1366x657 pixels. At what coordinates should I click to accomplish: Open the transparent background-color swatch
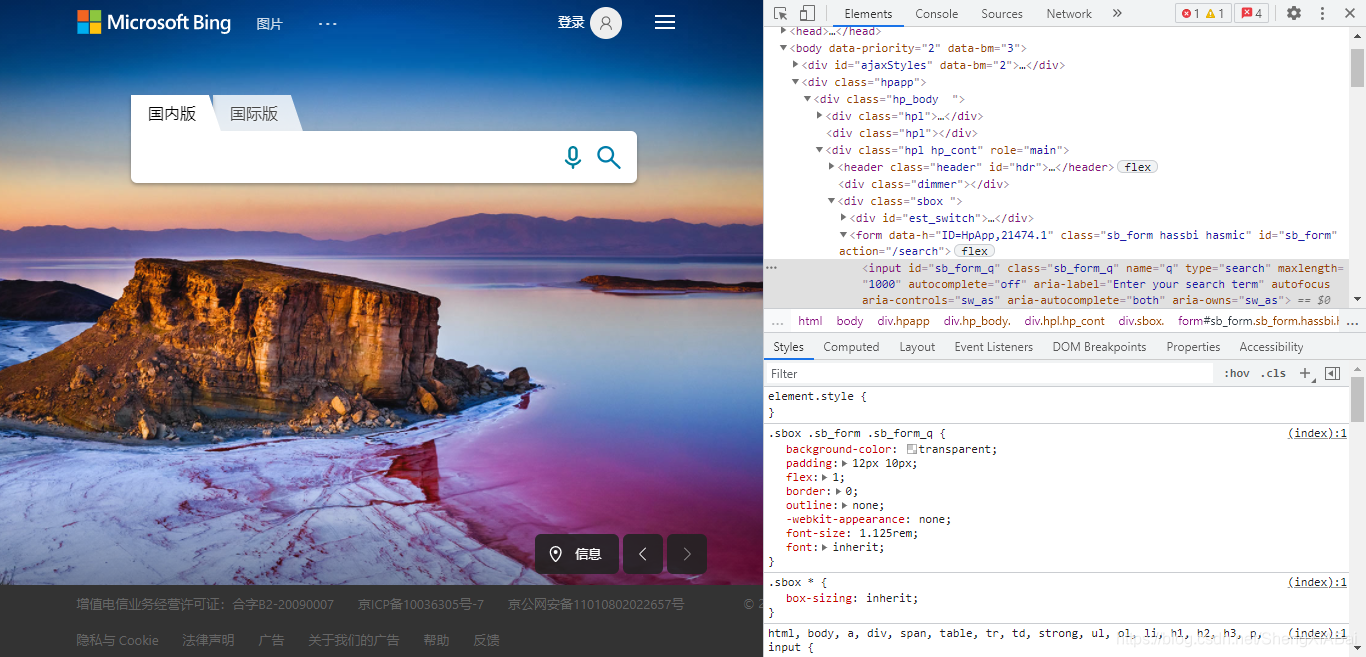pos(912,450)
